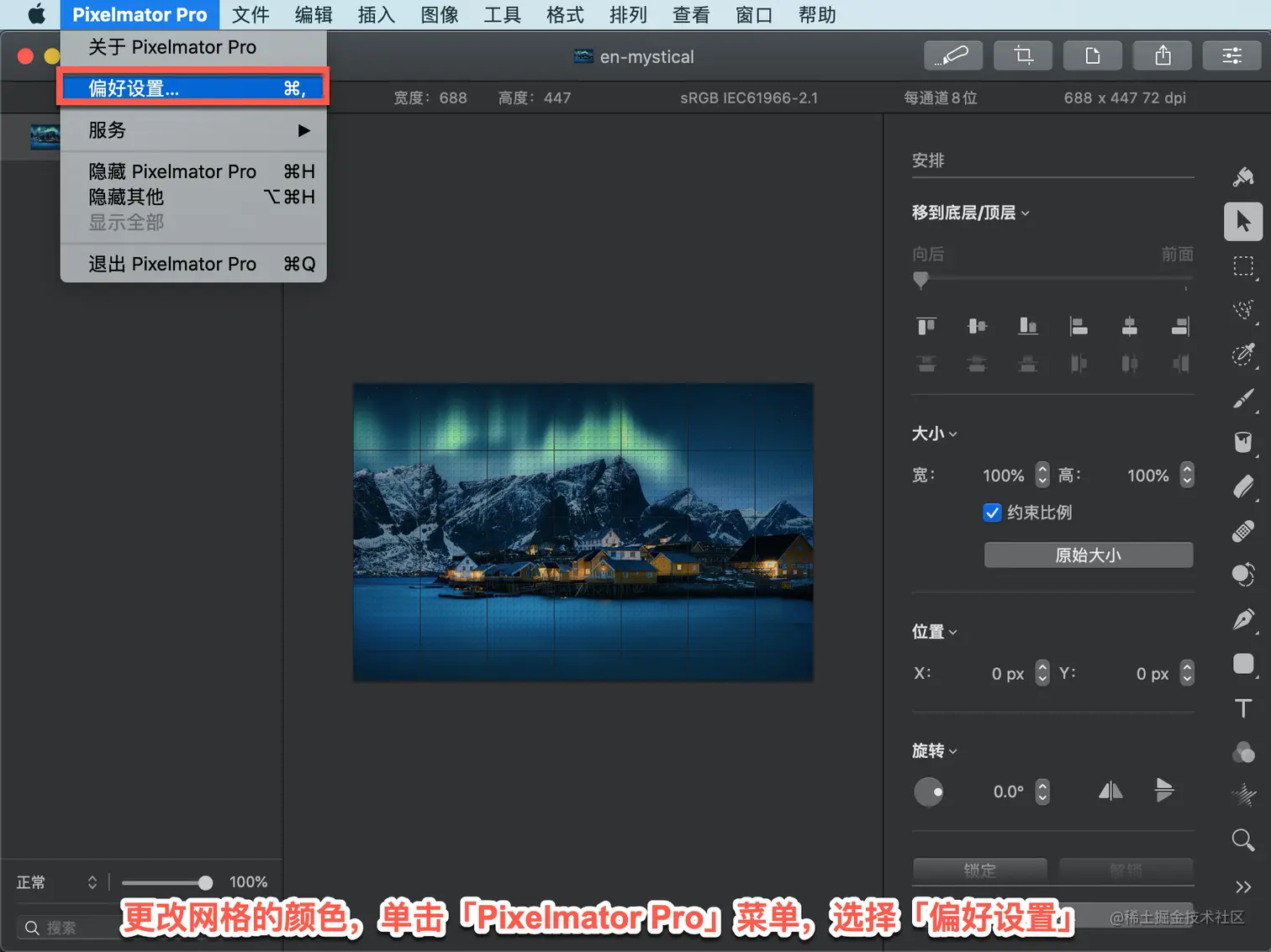
Task: Click the 锁定 button
Action: (980, 870)
